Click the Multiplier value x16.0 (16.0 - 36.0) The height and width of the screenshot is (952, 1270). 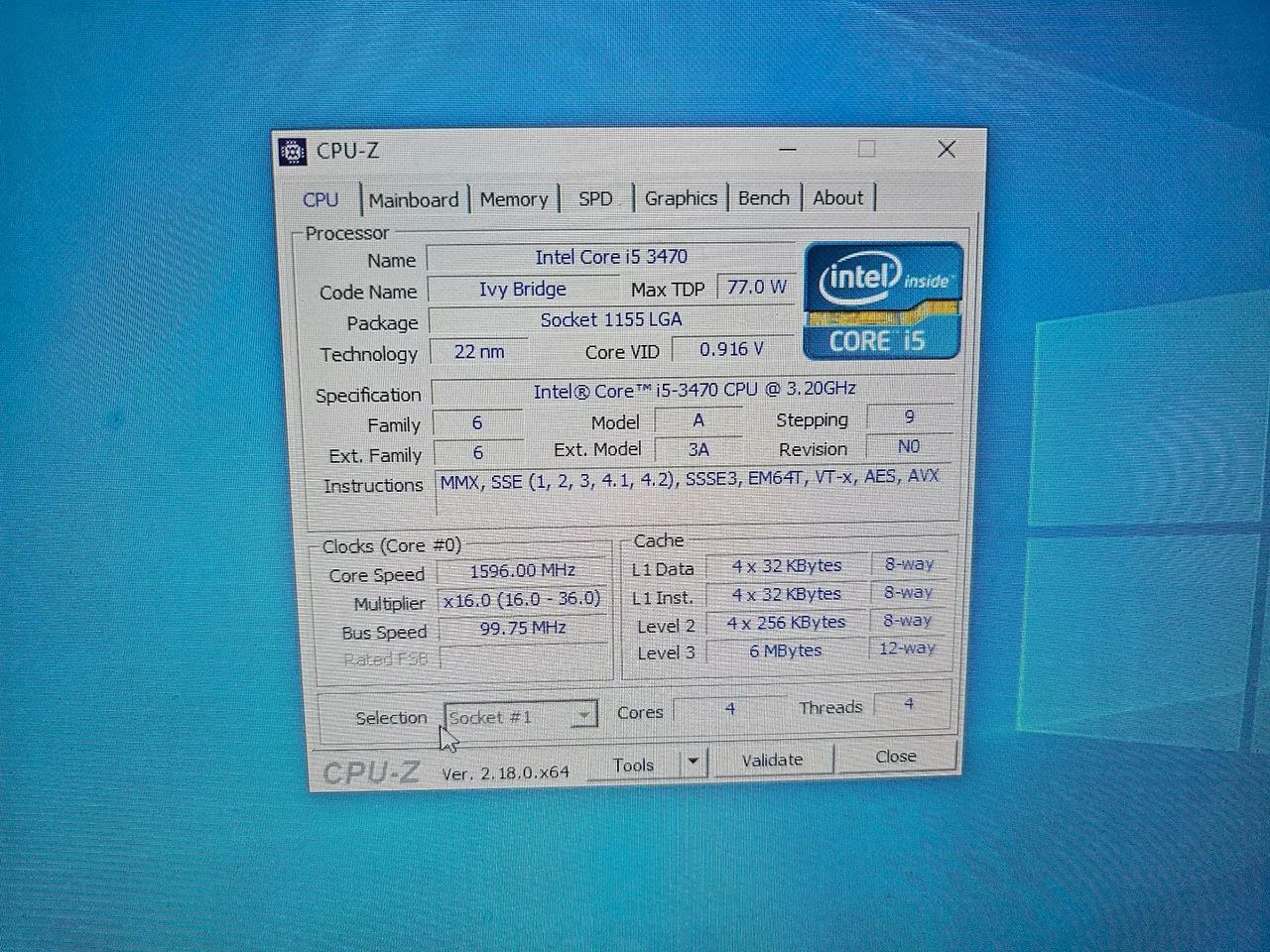[522, 599]
